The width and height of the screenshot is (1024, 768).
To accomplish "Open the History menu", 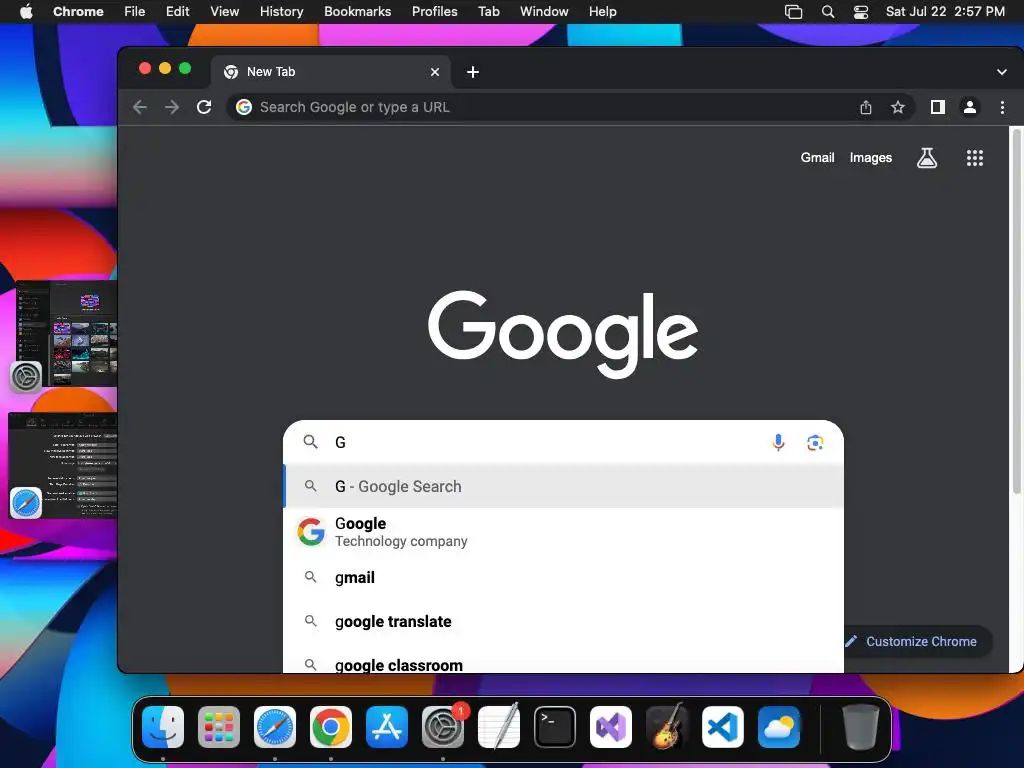I will click(281, 12).
